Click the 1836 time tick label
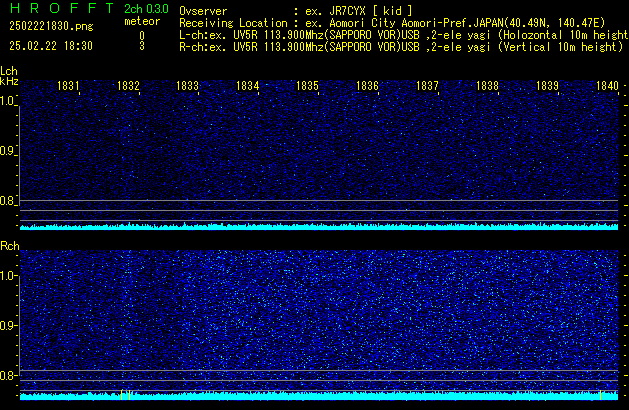The width and height of the screenshot is (629, 410). (367, 86)
